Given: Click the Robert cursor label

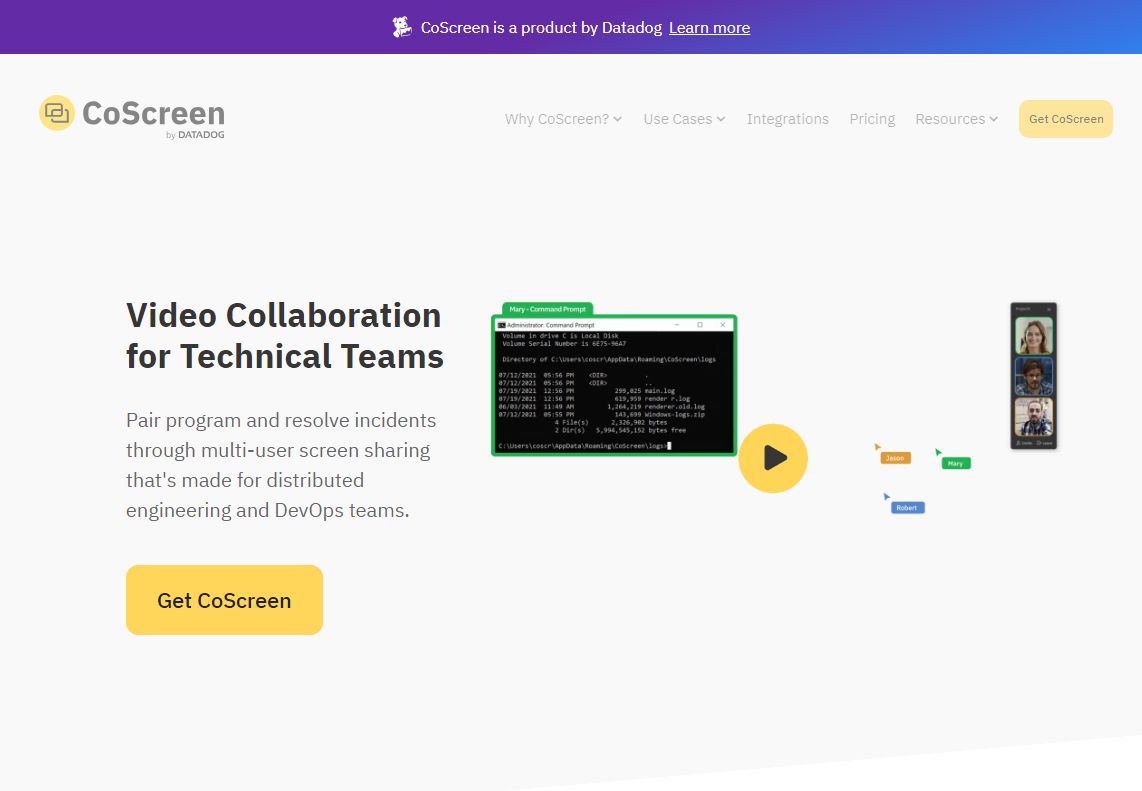Looking at the screenshot, I should [907, 508].
